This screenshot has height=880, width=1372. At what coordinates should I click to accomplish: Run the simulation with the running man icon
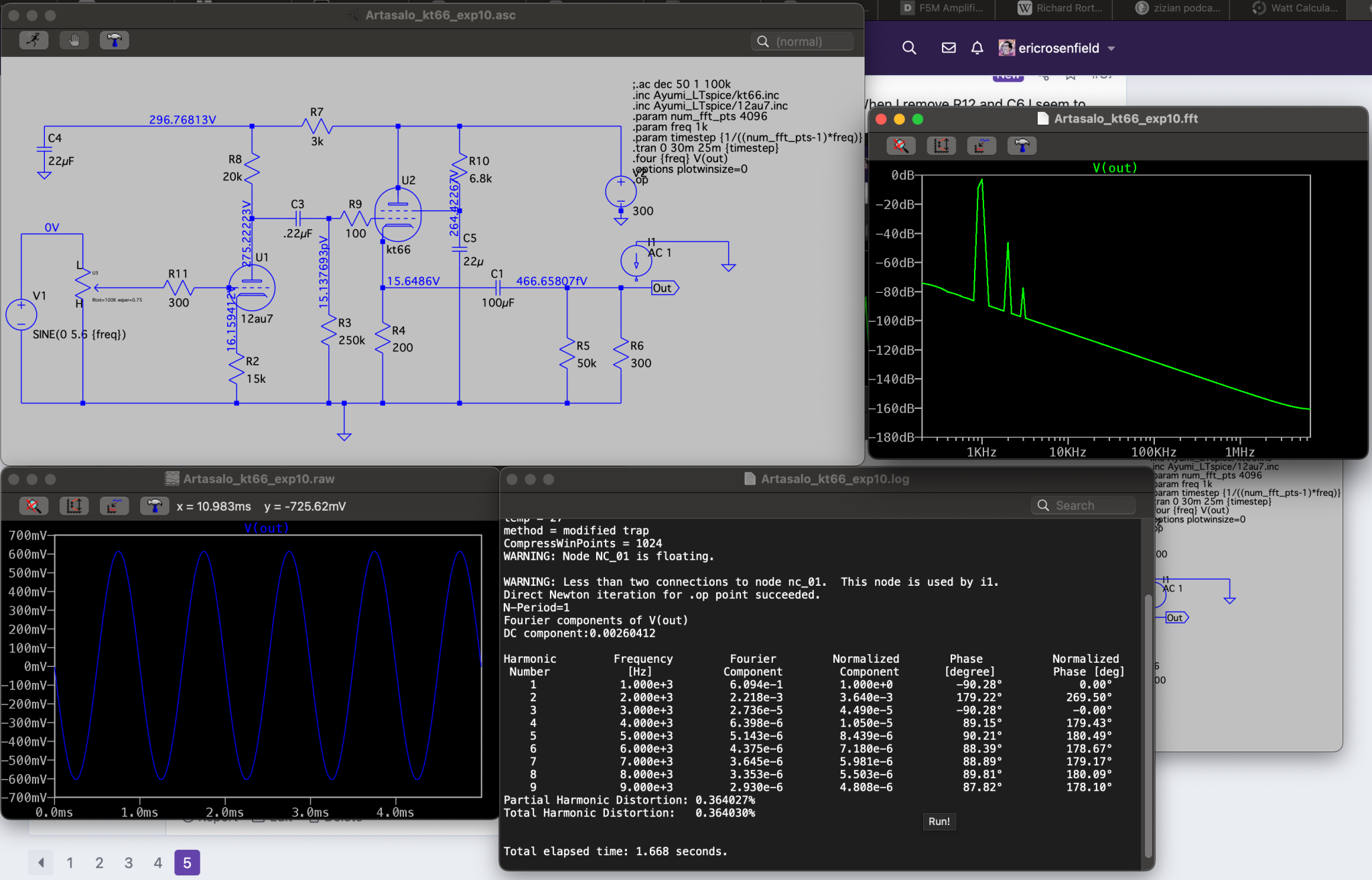[33, 40]
